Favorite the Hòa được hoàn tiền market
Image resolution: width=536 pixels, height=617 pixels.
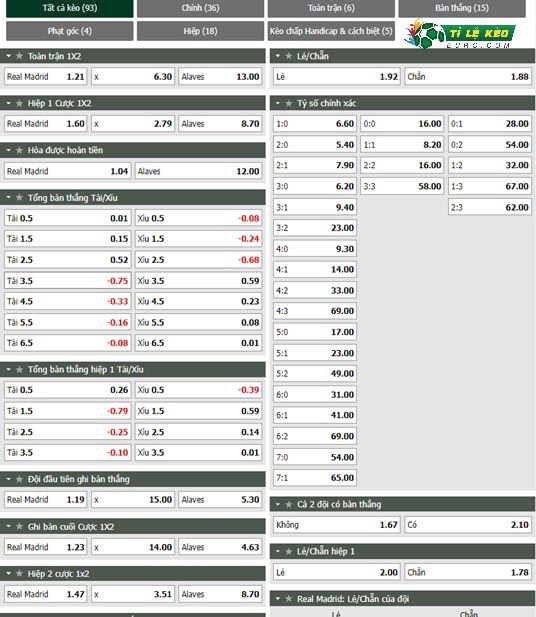click(19, 150)
